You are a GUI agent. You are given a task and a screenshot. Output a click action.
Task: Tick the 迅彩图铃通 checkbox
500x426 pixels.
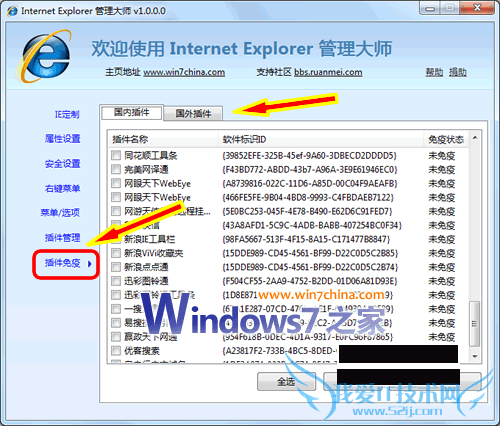tap(116, 281)
